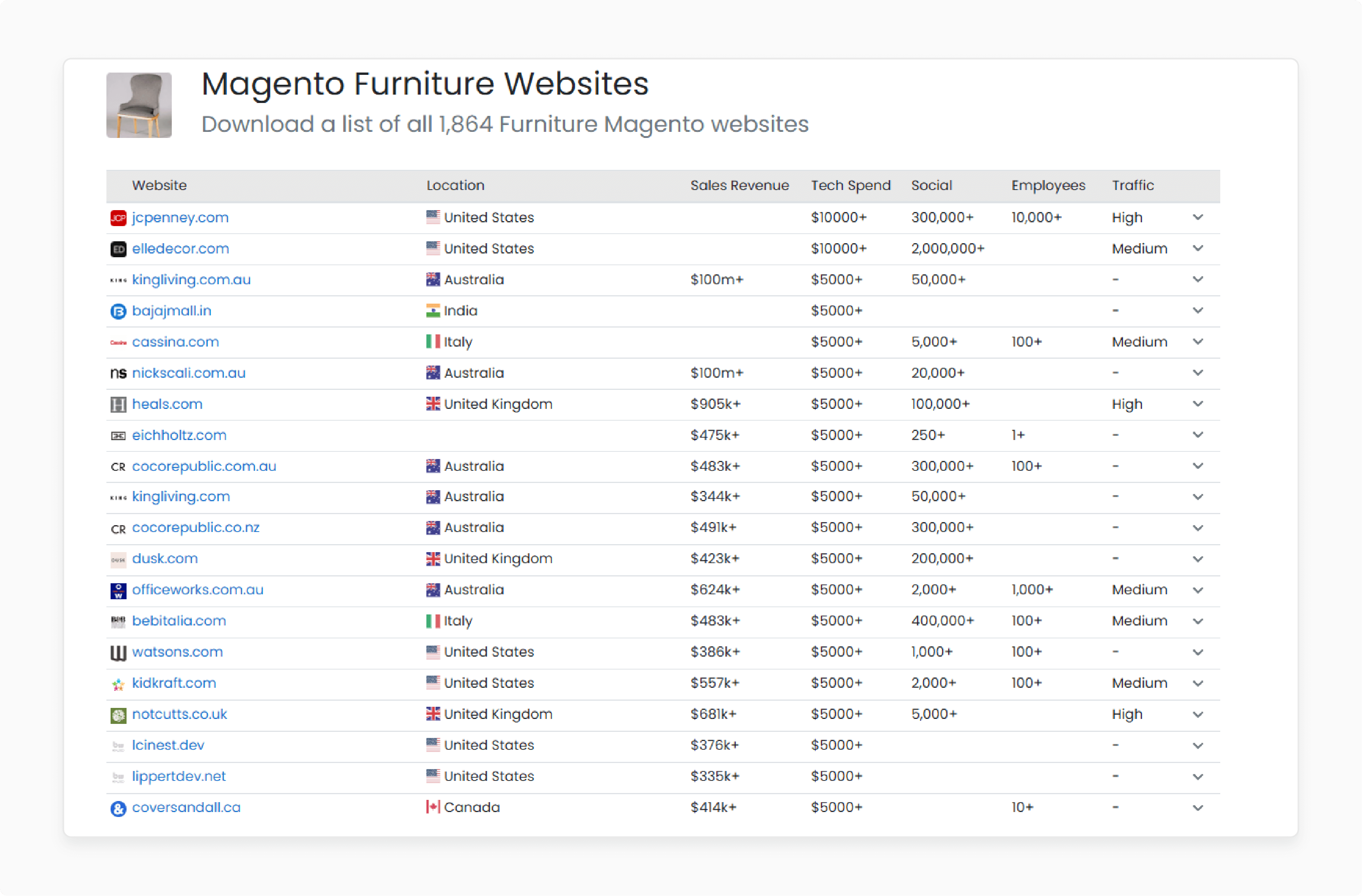Click the Location column header

click(455, 185)
